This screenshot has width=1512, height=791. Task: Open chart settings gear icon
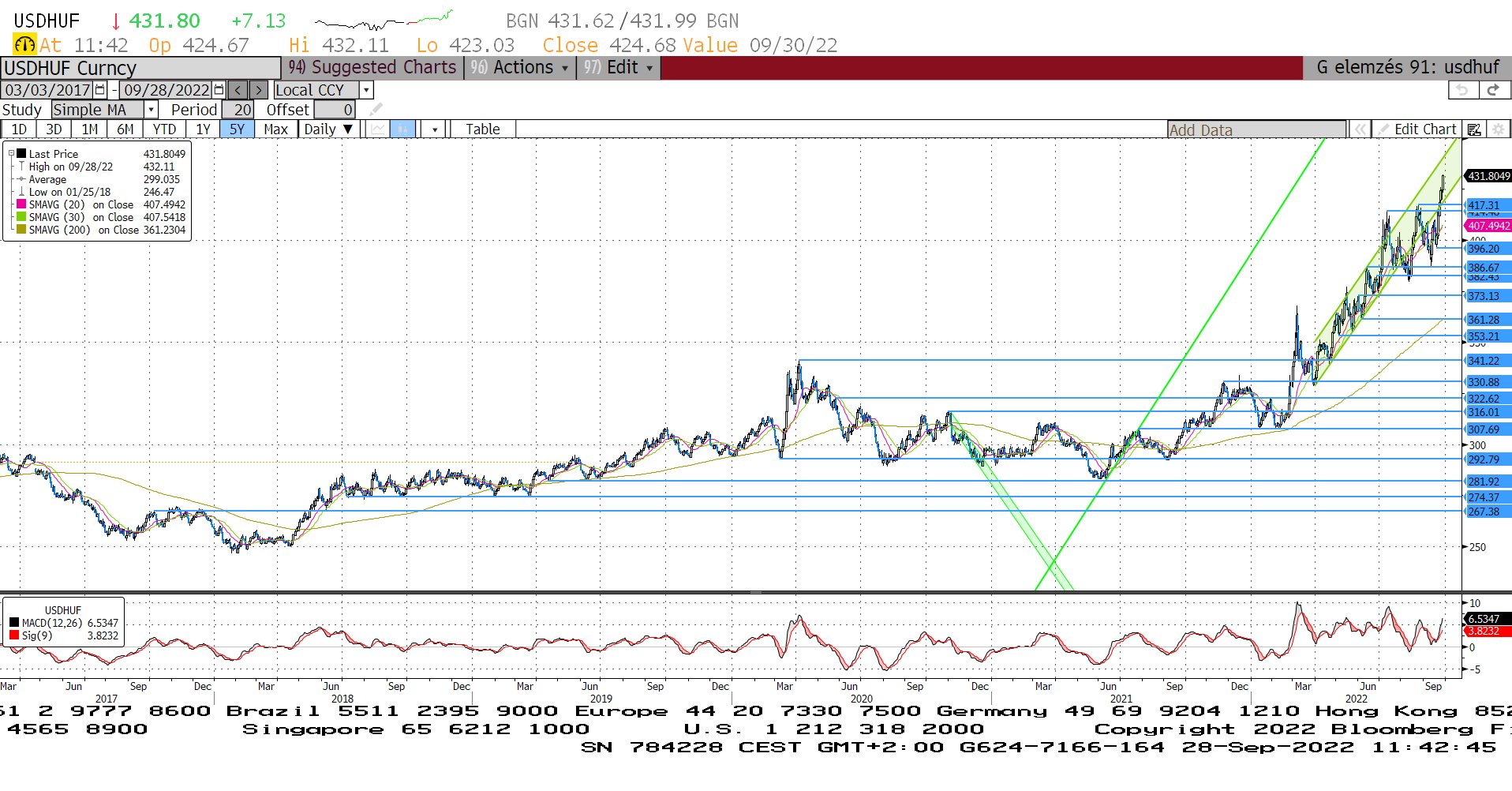[x=1499, y=129]
